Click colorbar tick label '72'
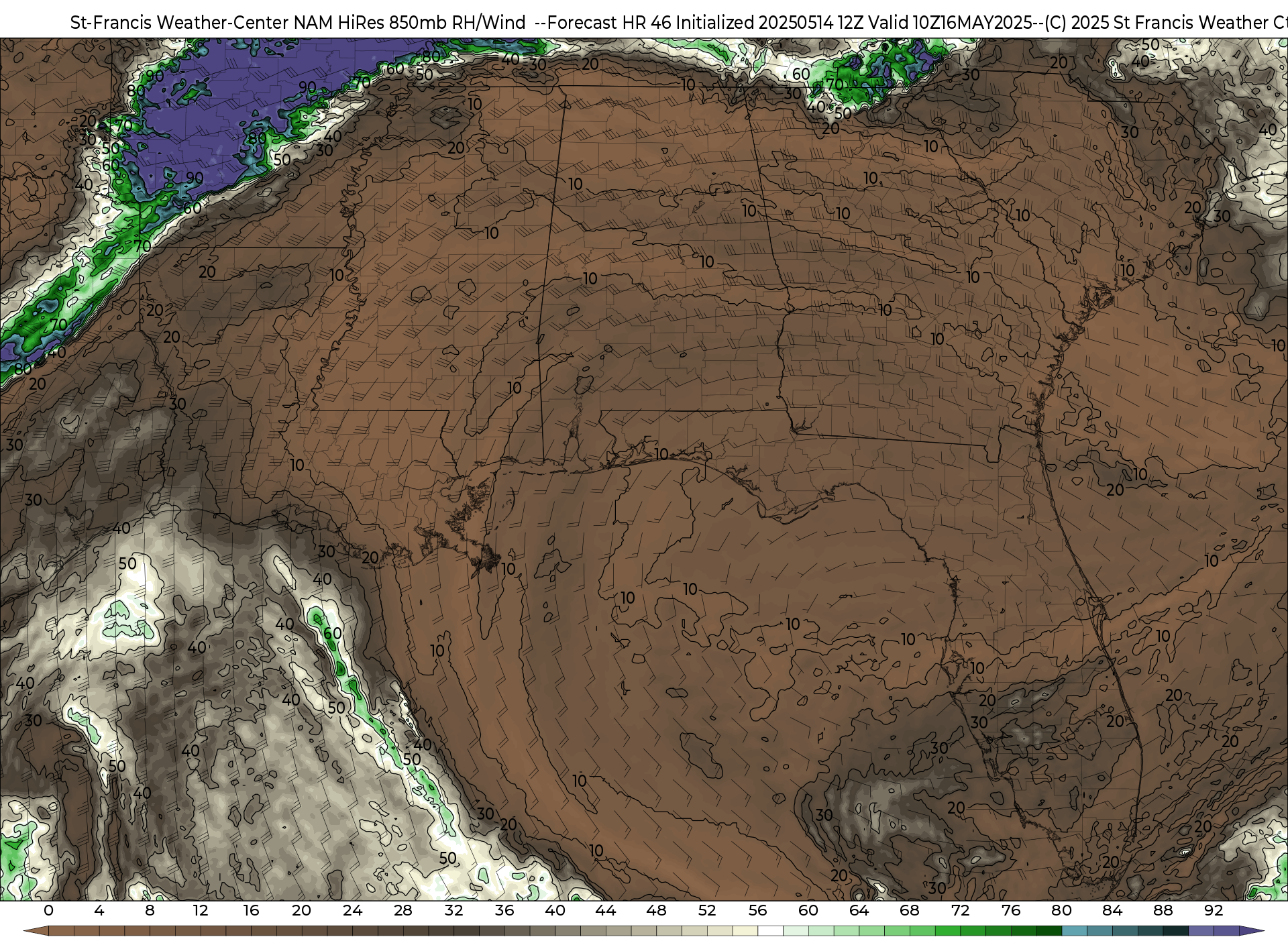Screen dimensions: 1288x939 click(x=961, y=910)
